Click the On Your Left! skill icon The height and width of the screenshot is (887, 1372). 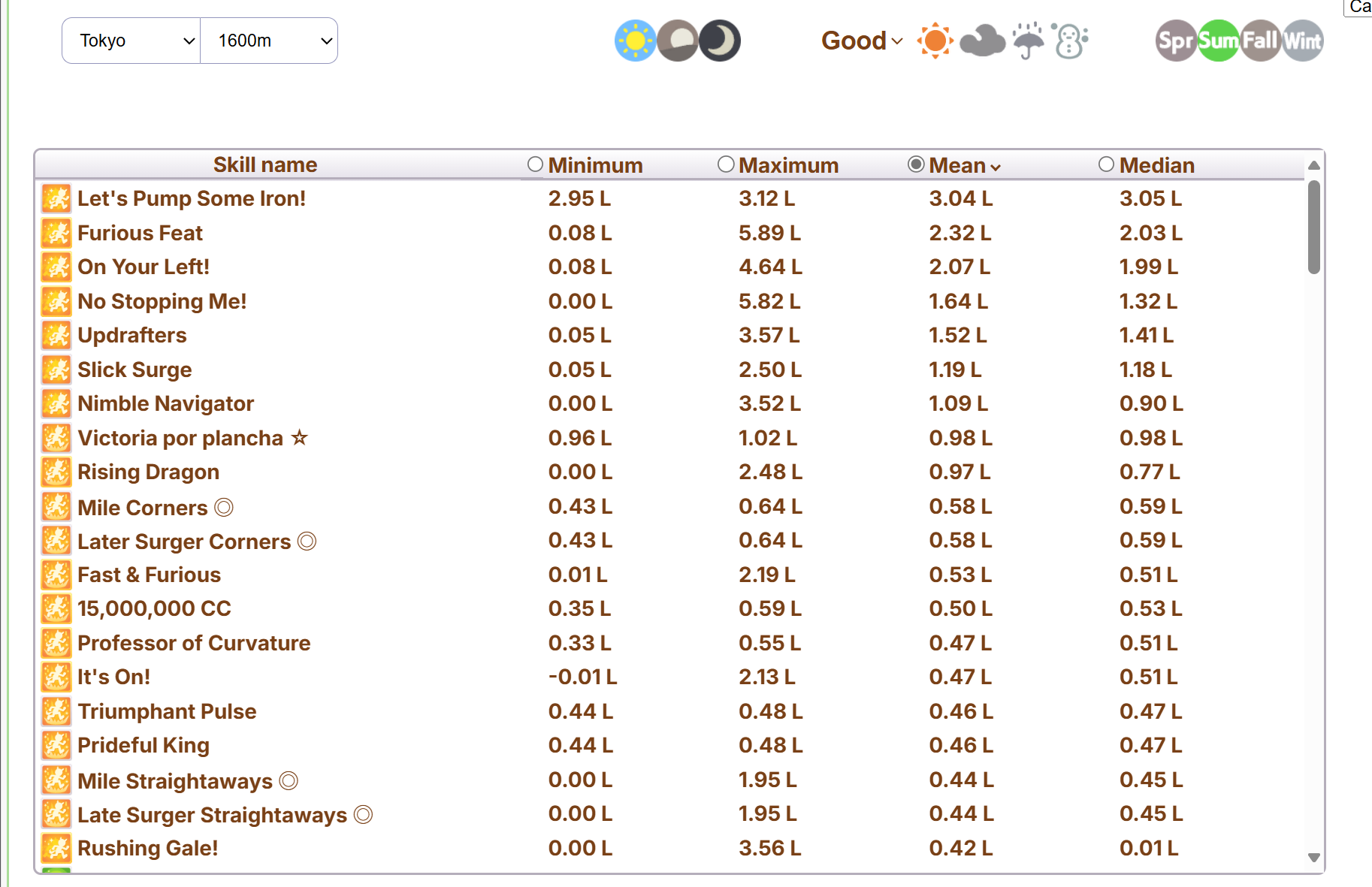click(x=56, y=267)
